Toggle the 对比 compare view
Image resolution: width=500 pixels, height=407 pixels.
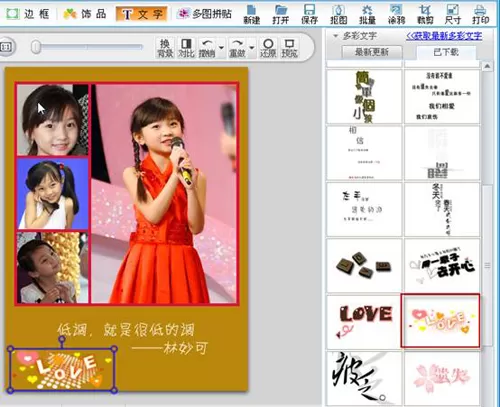[186, 48]
